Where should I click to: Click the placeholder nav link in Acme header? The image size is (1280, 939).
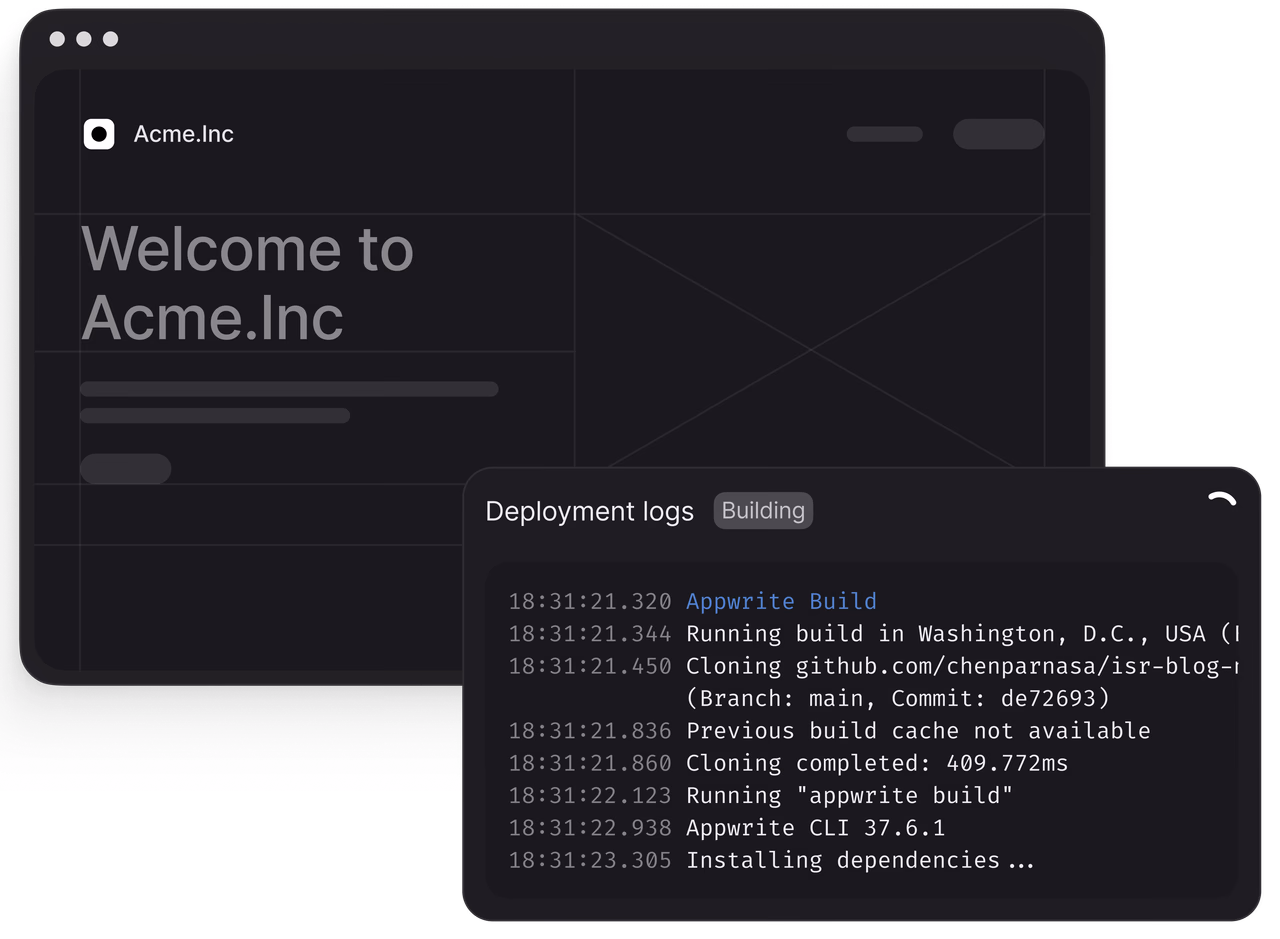885,134
